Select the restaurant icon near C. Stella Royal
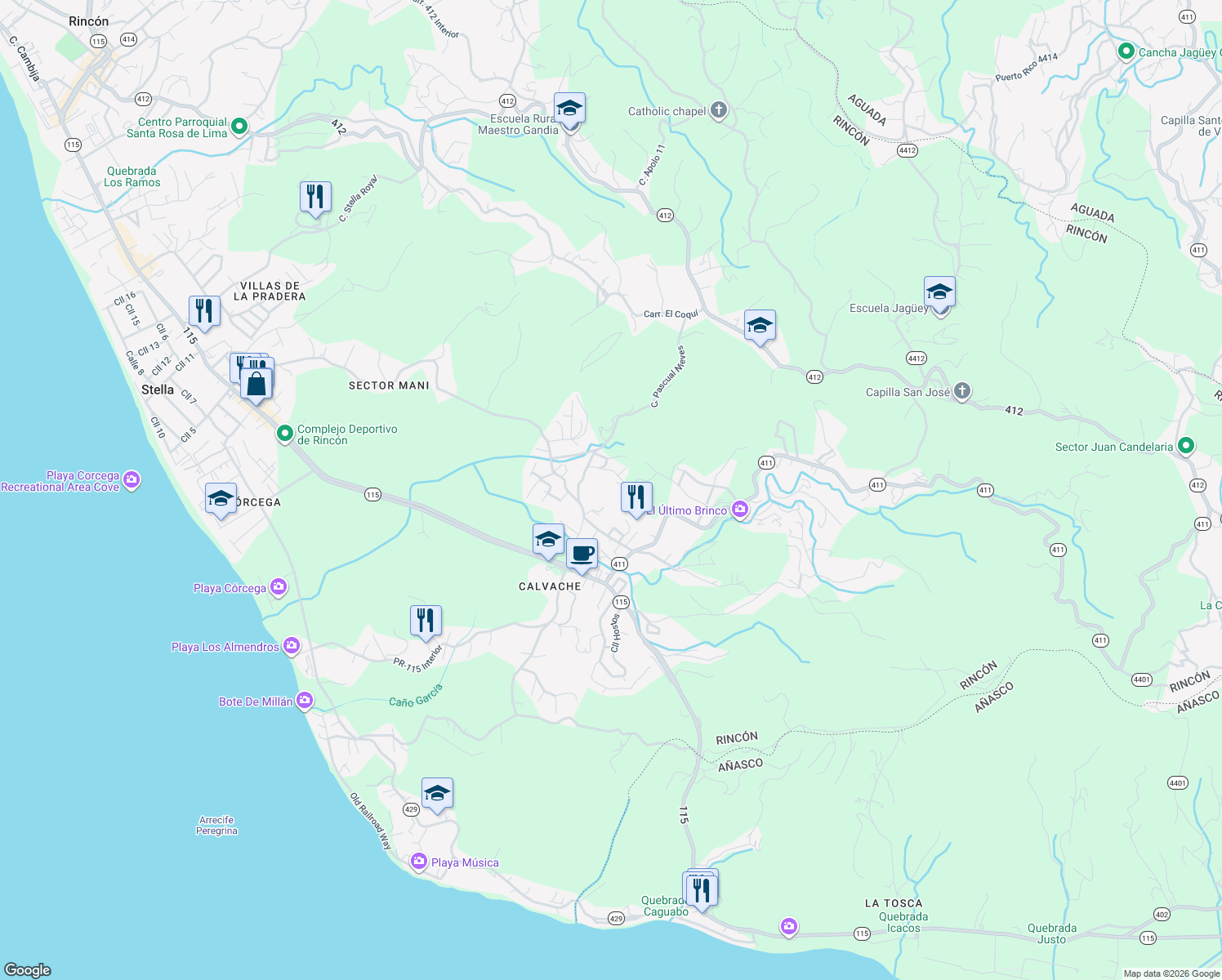The image size is (1222, 980). click(x=316, y=195)
